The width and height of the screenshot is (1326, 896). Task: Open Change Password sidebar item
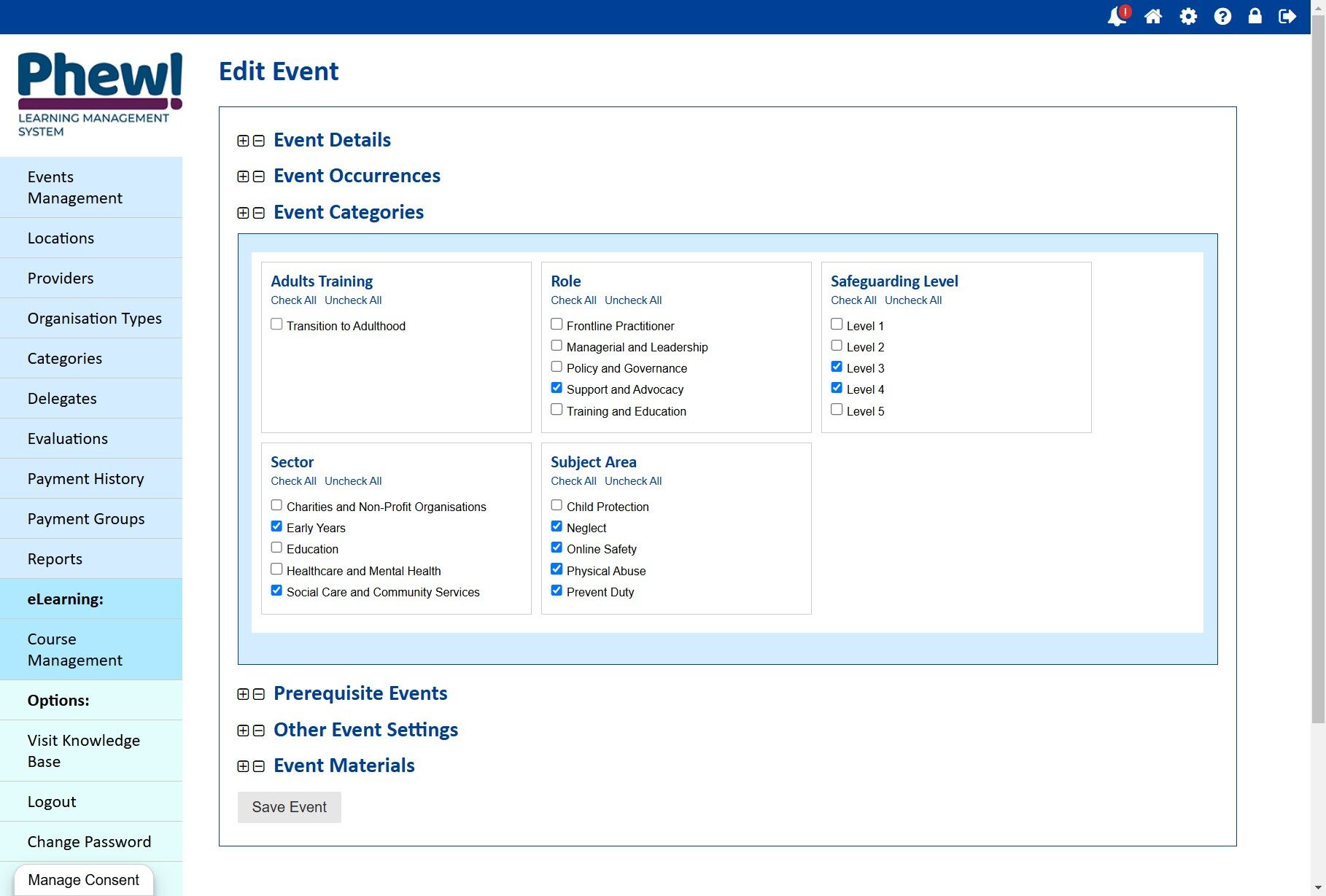pyautogui.click(x=91, y=842)
